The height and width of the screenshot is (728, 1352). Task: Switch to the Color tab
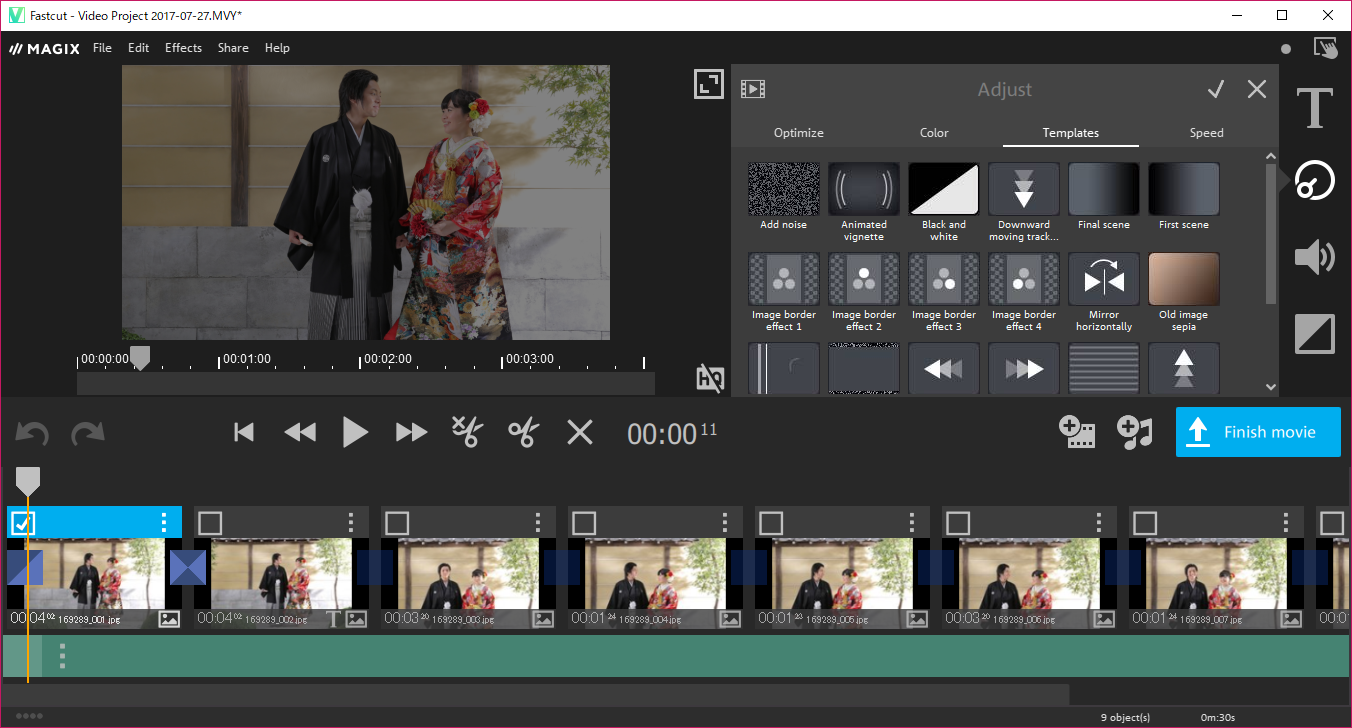click(934, 133)
